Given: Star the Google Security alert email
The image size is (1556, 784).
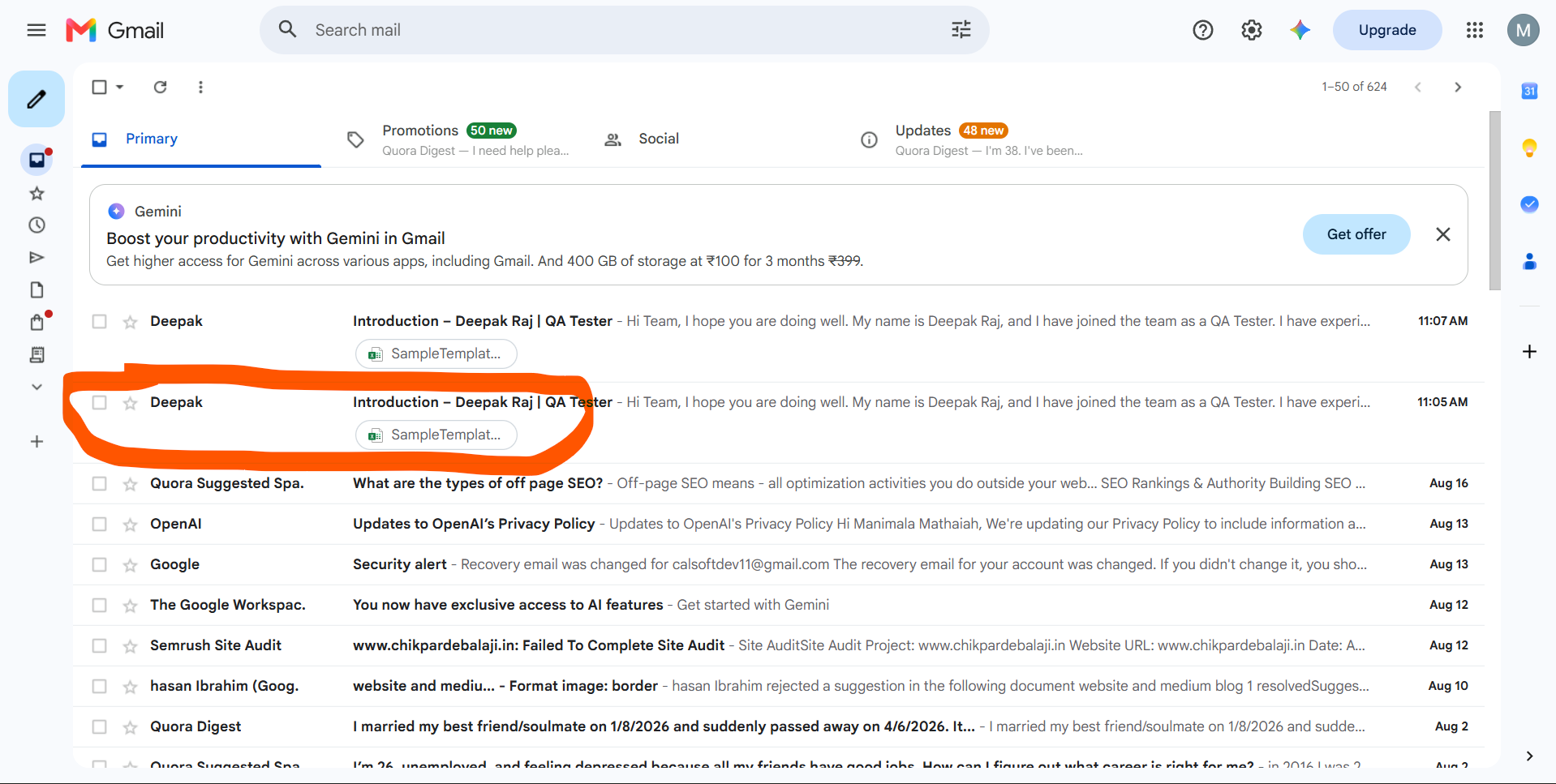Looking at the screenshot, I should [x=130, y=565].
